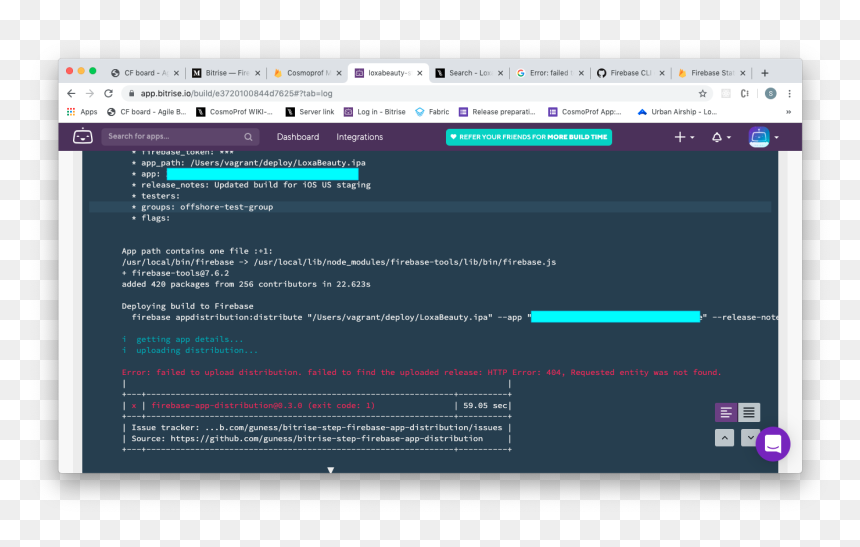Click the '59.05 sec' duration value

pyautogui.click(x=485, y=405)
